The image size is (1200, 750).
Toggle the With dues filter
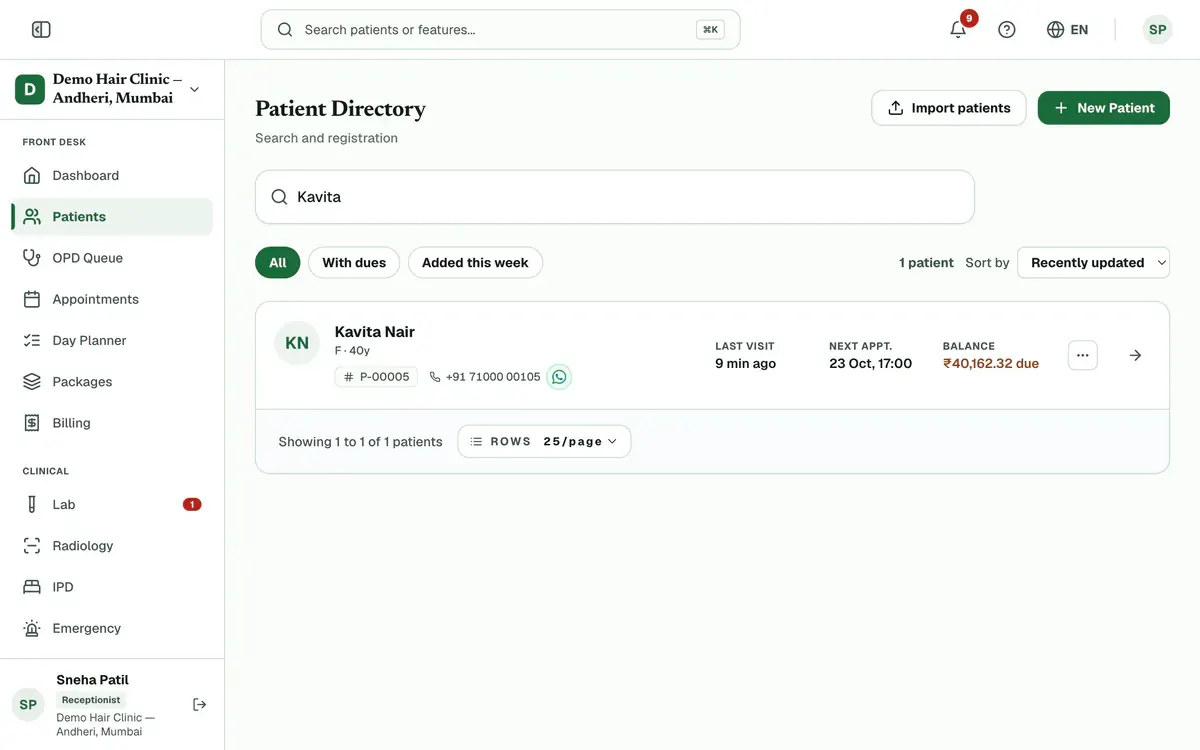[x=354, y=263]
